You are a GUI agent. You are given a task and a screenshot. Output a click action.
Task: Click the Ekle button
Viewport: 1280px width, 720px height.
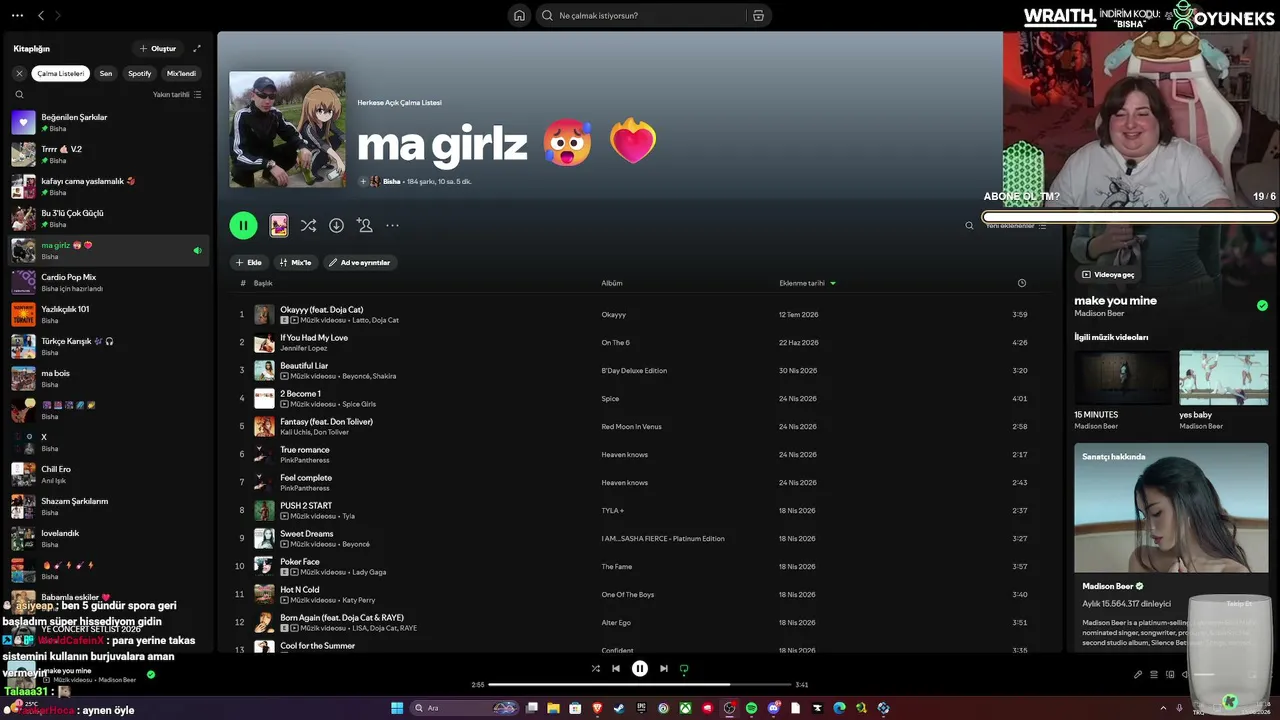click(x=249, y=262)
